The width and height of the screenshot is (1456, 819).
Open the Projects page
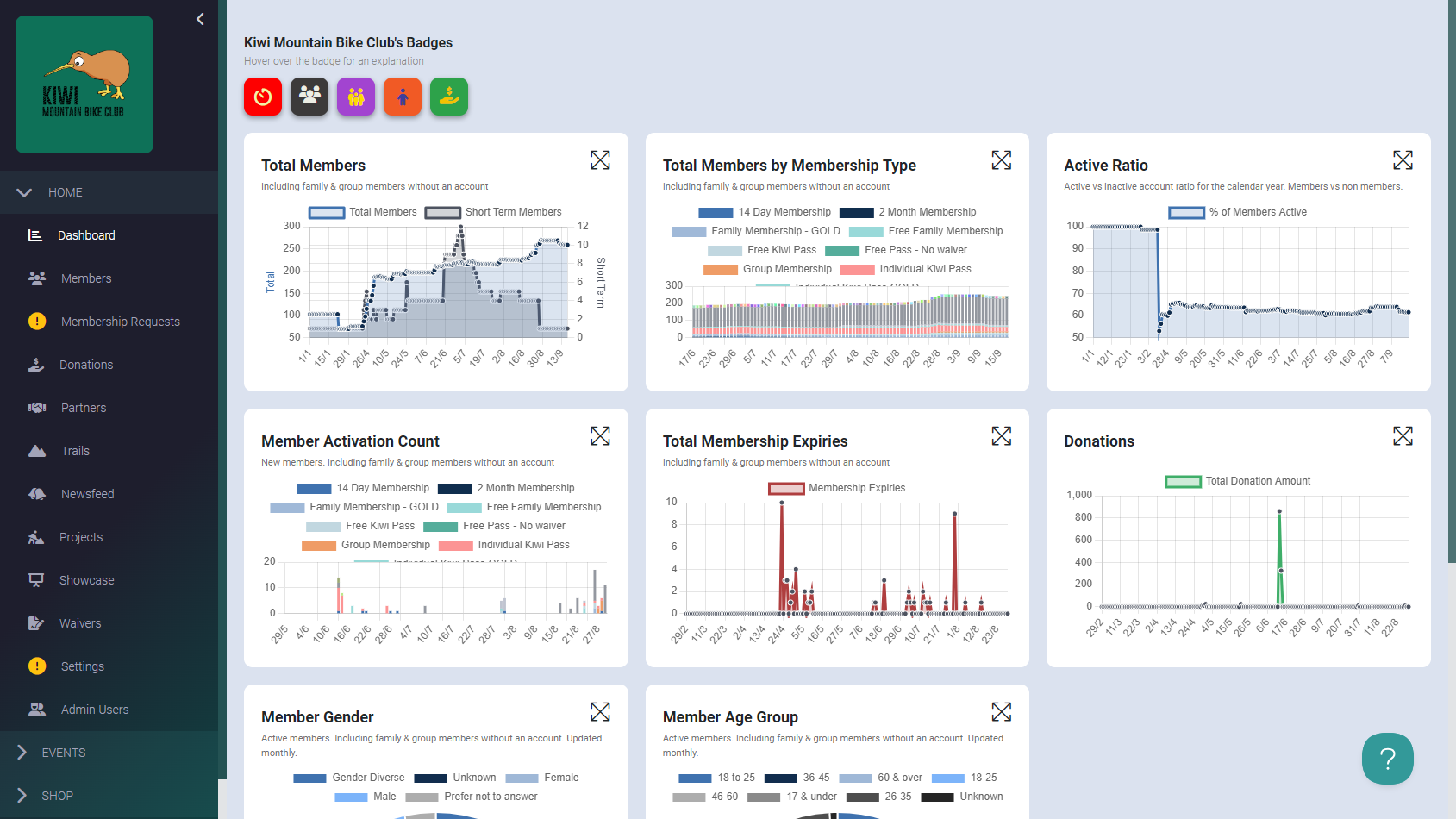click(109, 537)
